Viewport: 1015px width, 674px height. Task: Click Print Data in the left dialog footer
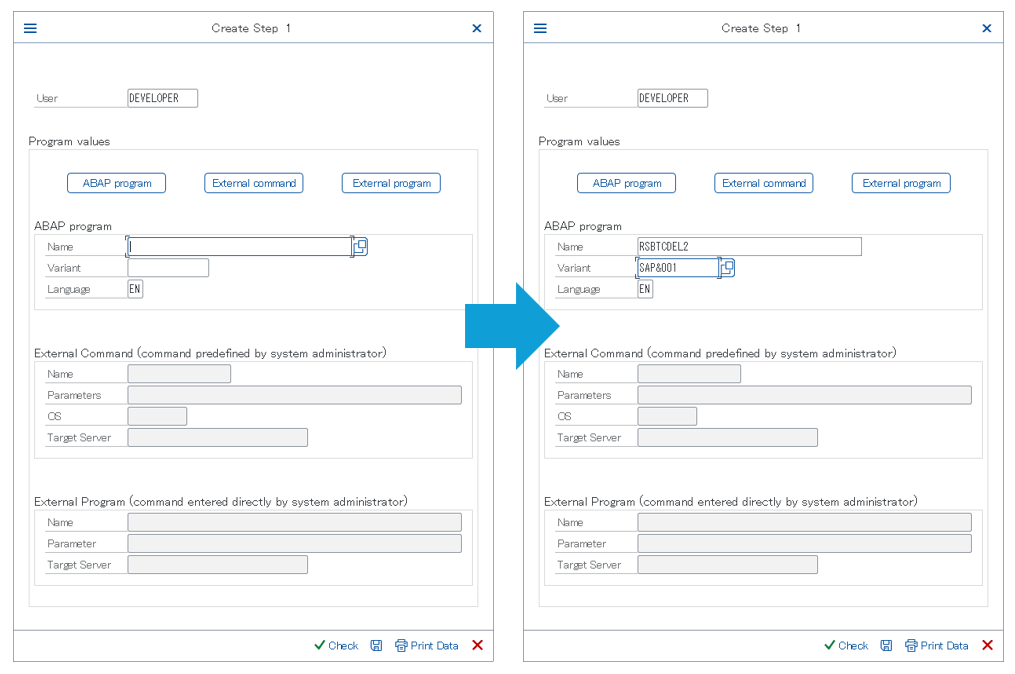427,646
